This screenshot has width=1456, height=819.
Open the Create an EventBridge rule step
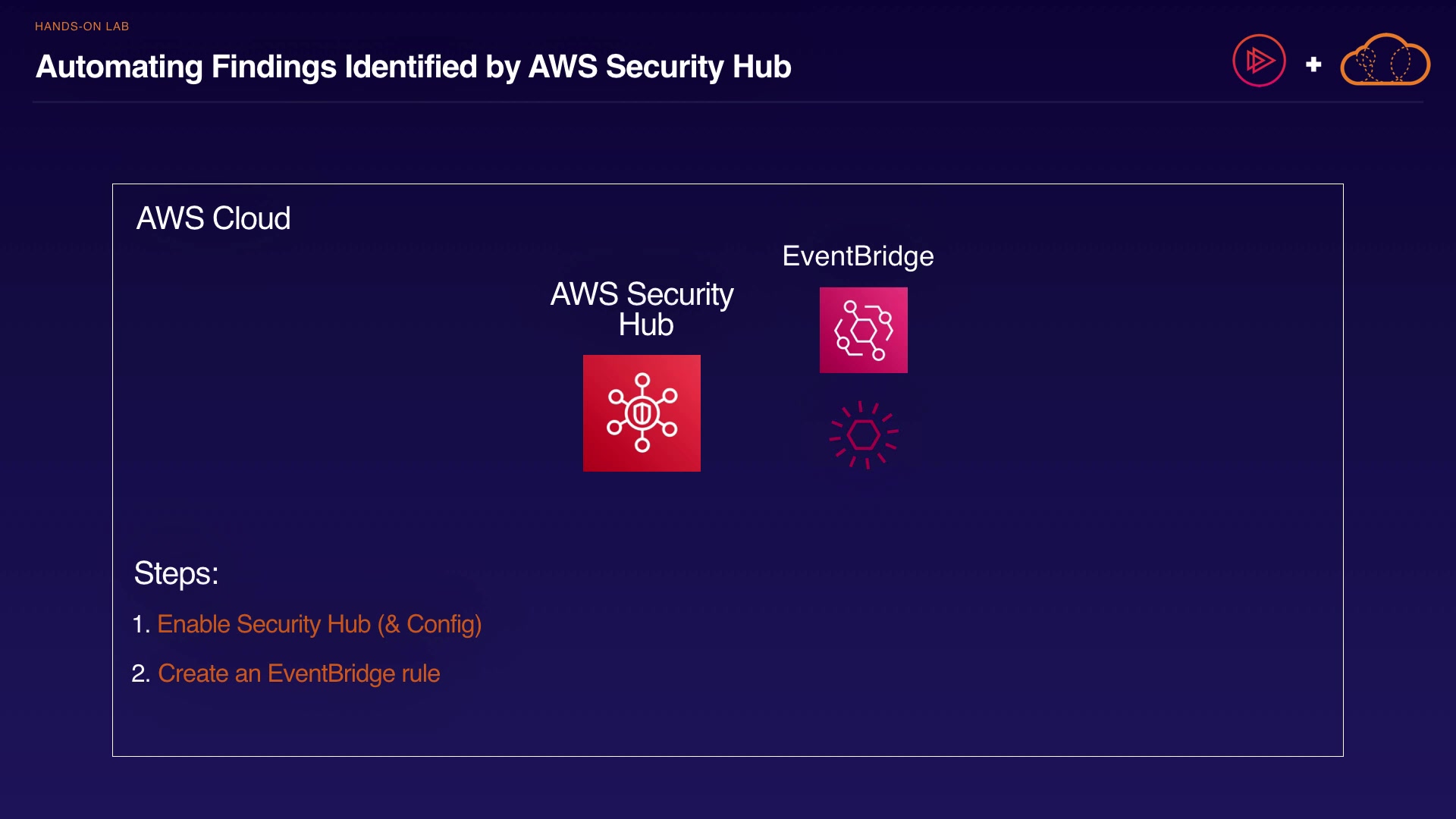pos(299,673)
